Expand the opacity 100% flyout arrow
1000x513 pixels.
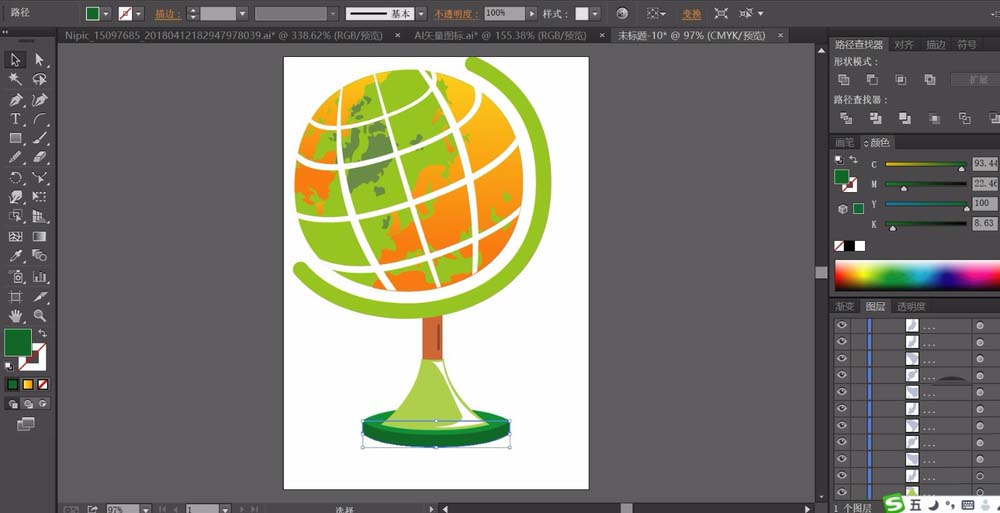[x=531, y=13]
